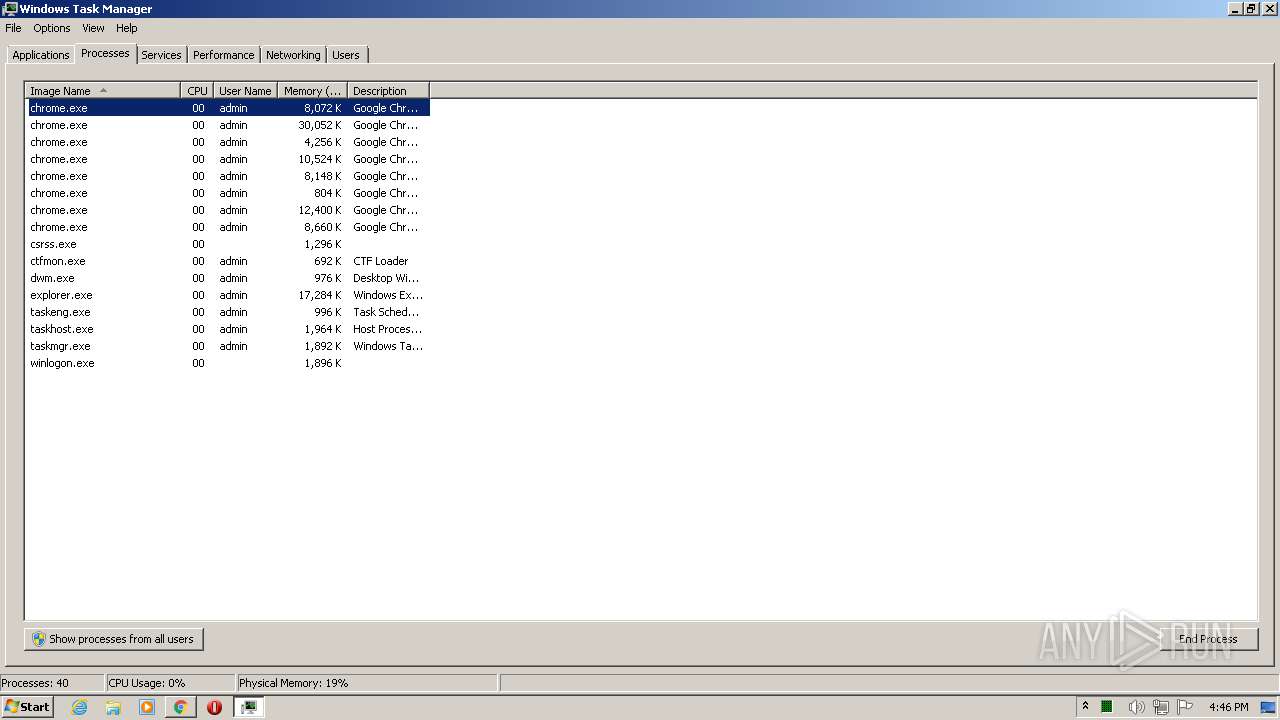
Task: Select chrome.exe row using 8,660 K
Action: [x=228, y=227]
